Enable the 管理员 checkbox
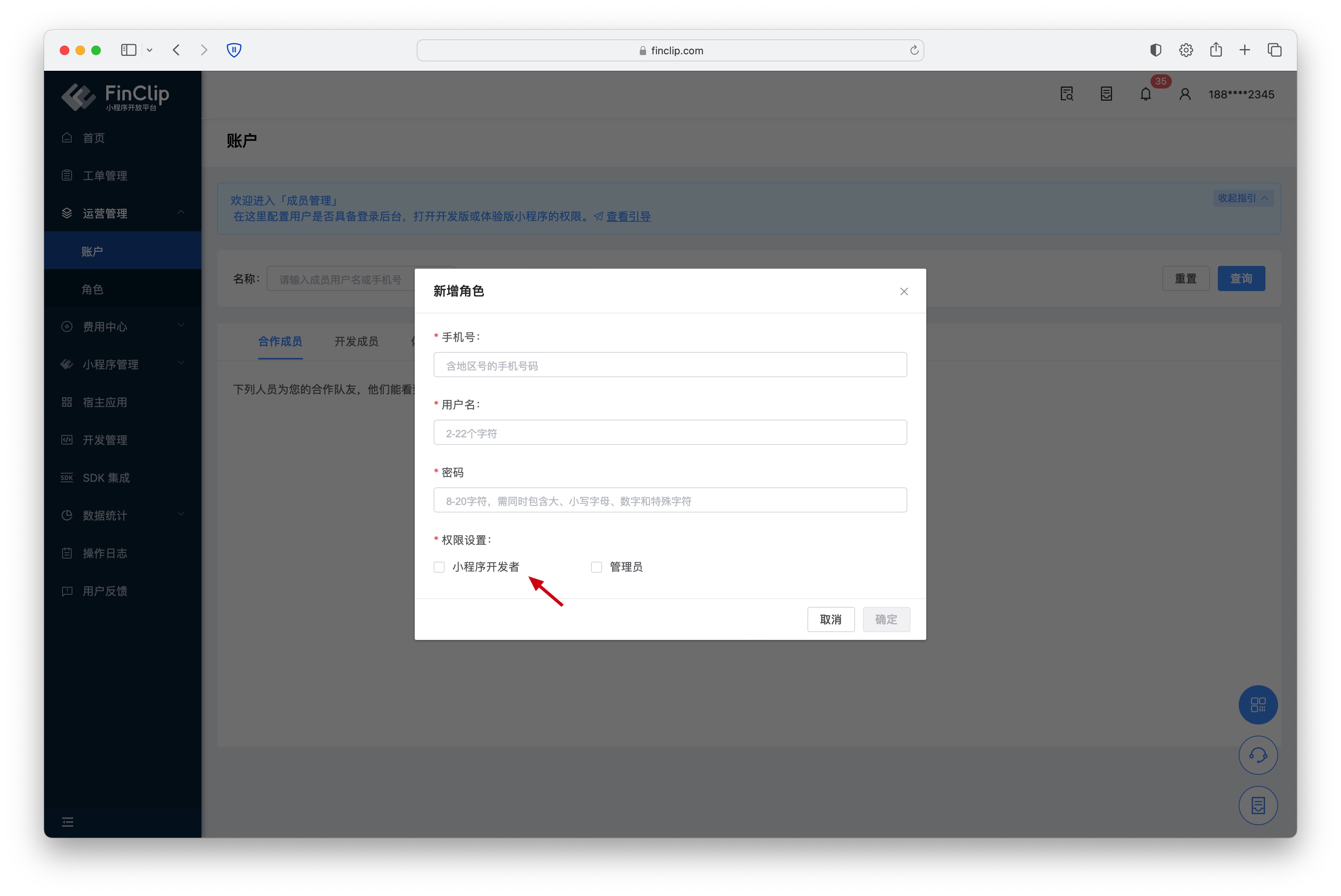The image size is (1341, 896). pyautogui.click(x=596, y=567)
